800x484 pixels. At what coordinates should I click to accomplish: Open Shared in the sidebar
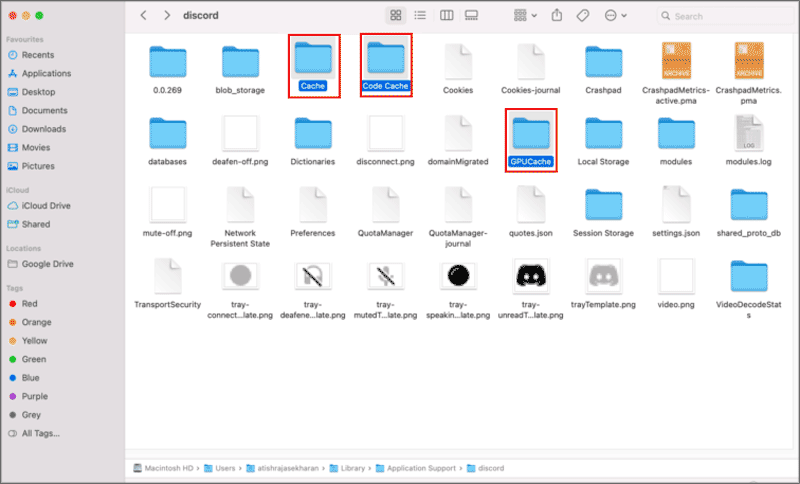tap(29, 224)
